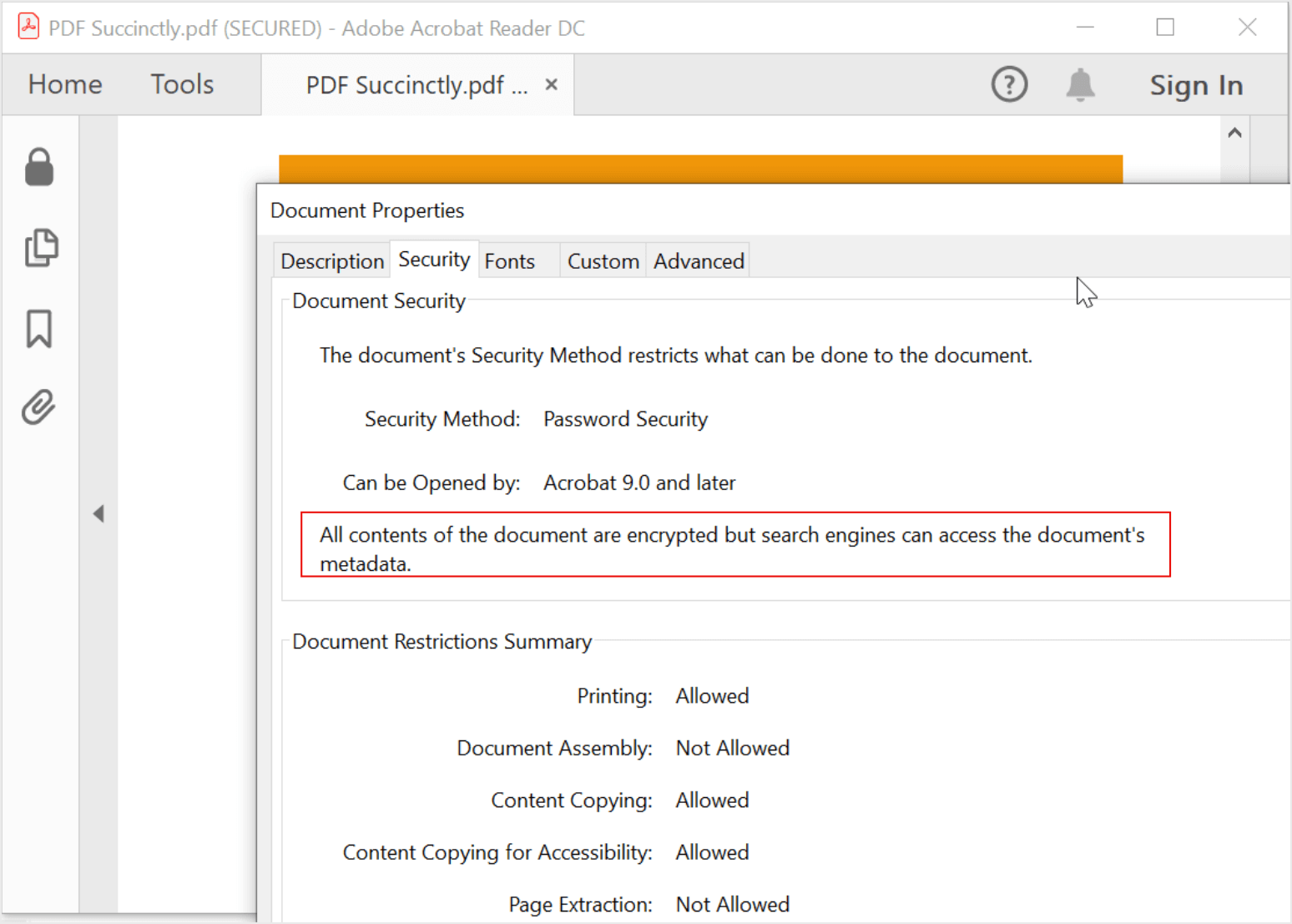Open the bookmarks panel icon
The height and width of the screenshot is (924, 1292).
coord(39,328)
